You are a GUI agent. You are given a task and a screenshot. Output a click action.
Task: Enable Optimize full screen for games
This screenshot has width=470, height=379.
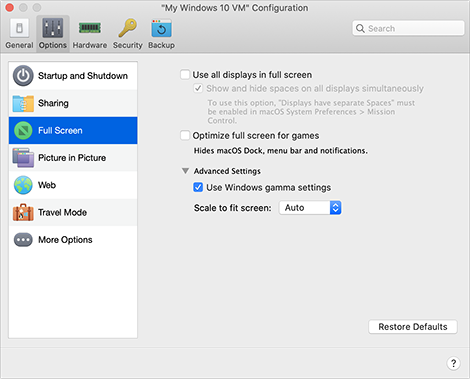(x=185, y=135)
